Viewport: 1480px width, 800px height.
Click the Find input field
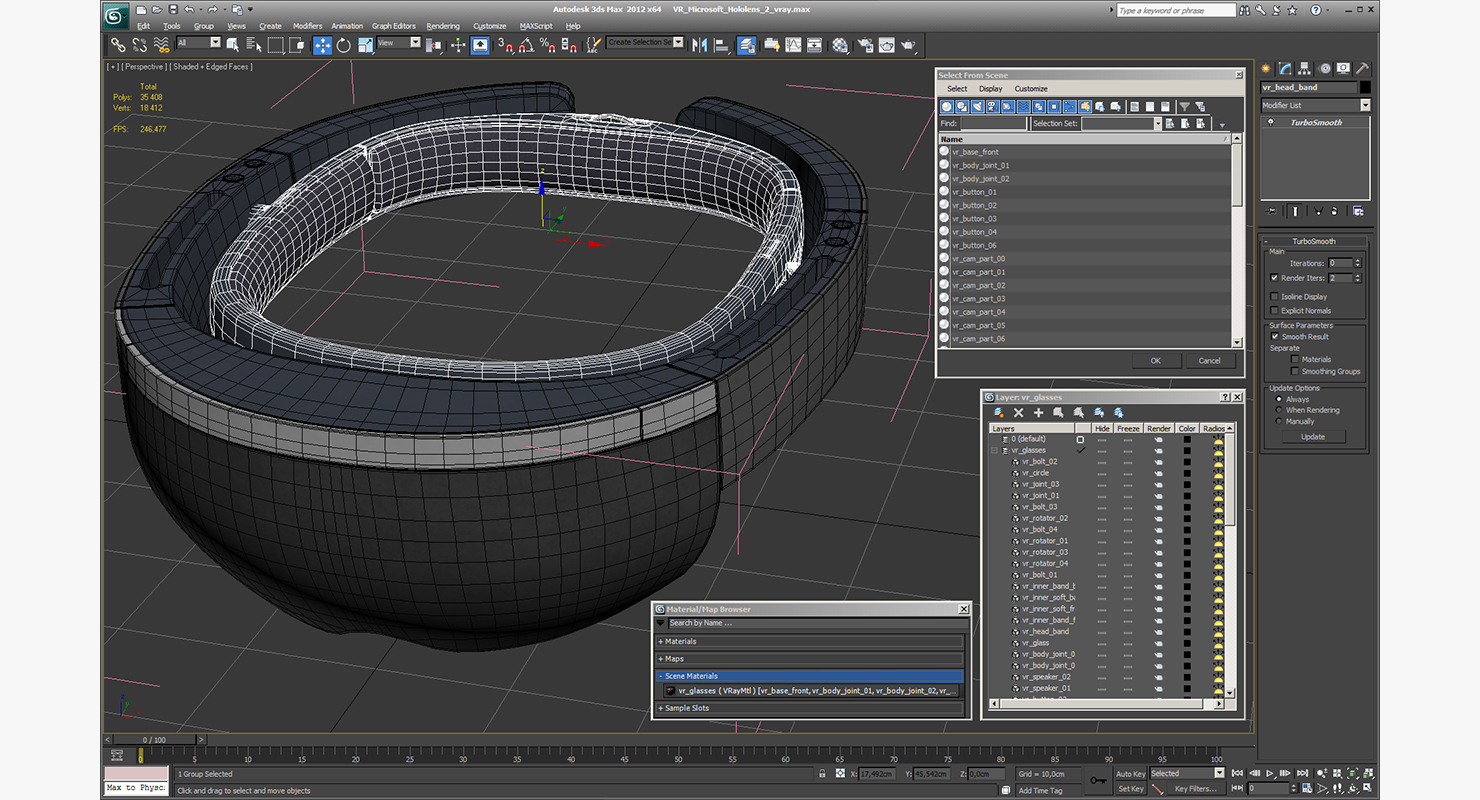click(x=992, y=124)
